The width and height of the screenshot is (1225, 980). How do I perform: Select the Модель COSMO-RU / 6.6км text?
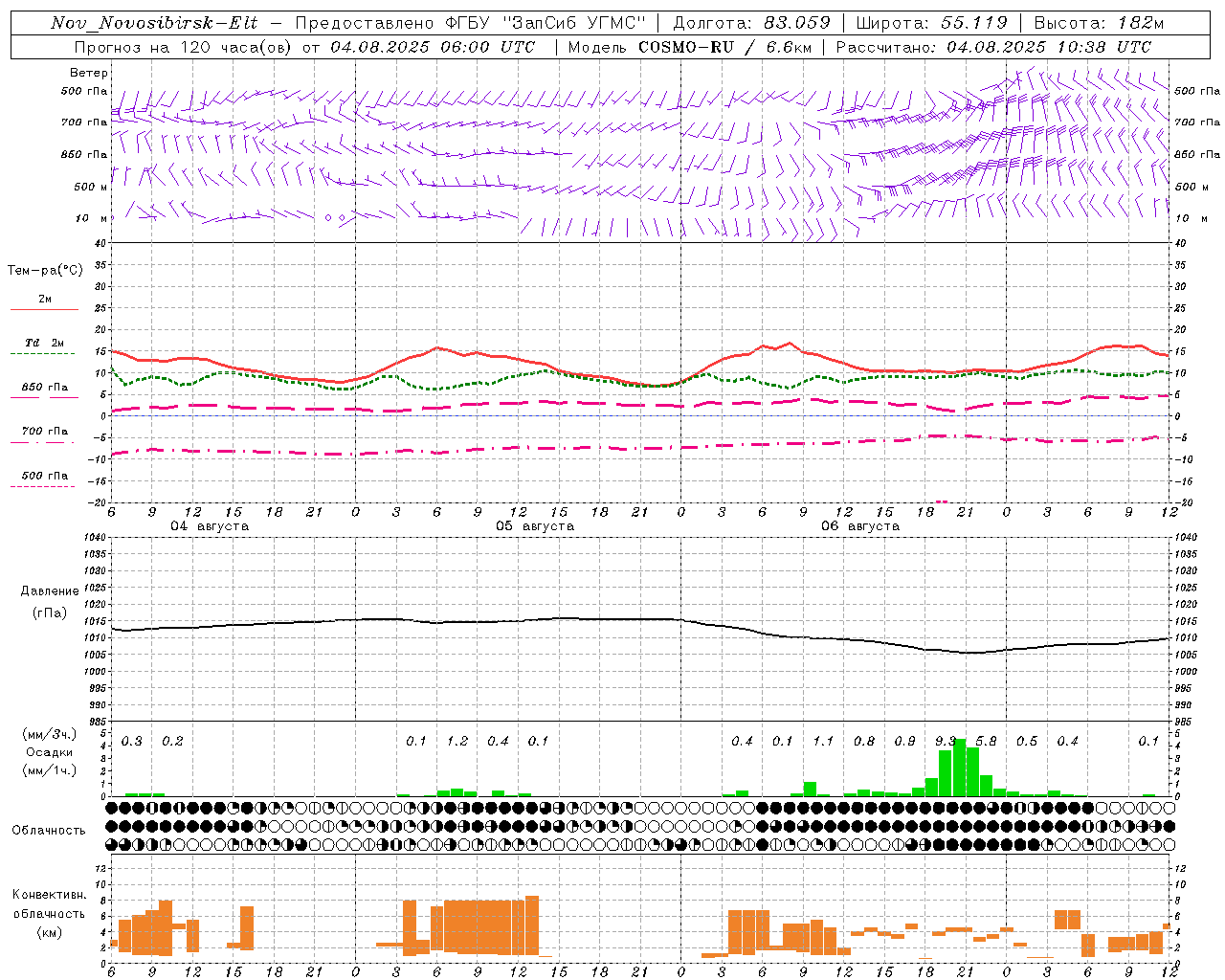pos(690,47)
